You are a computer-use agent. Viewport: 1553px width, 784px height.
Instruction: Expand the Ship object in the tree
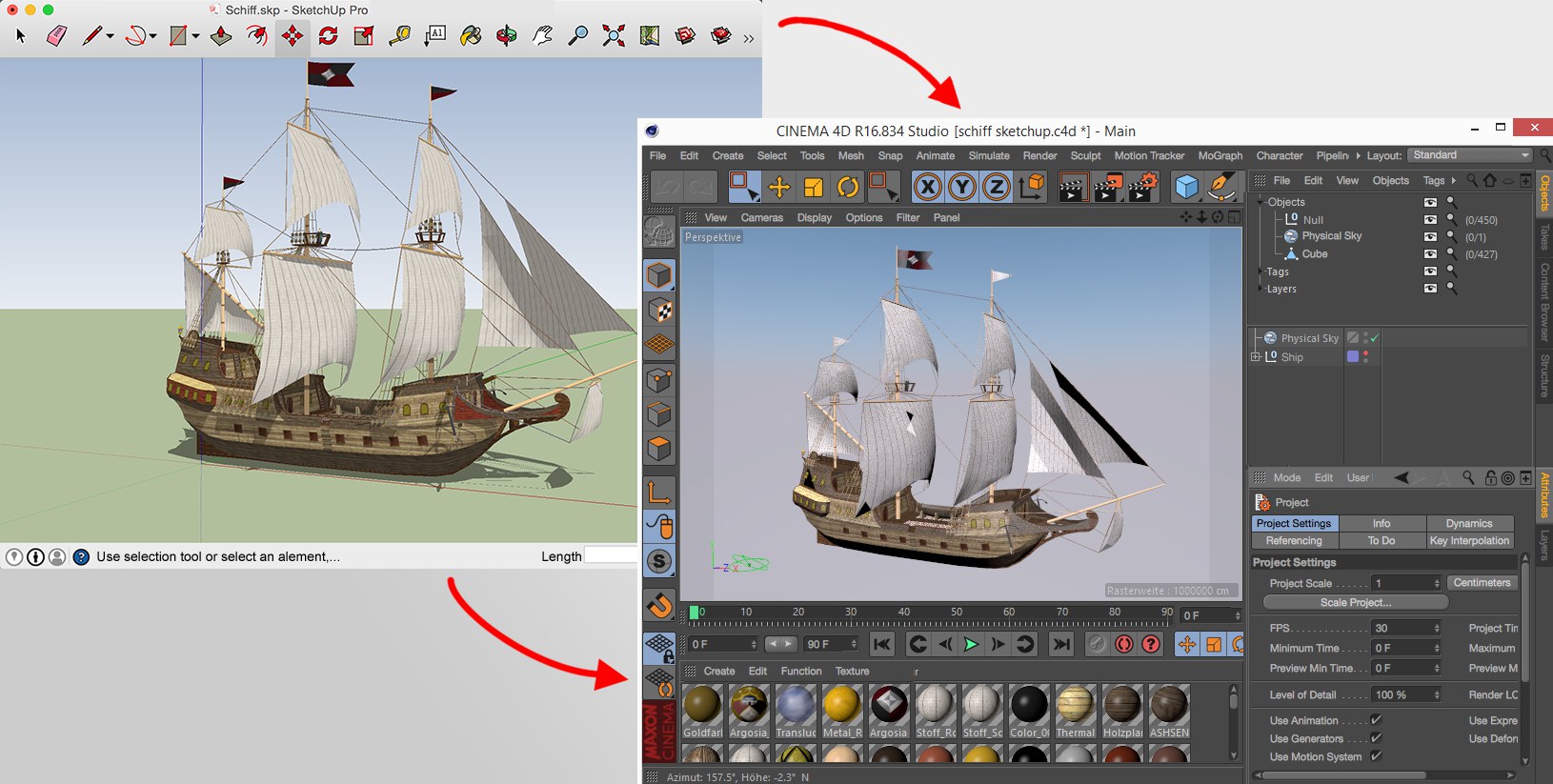1256,357
